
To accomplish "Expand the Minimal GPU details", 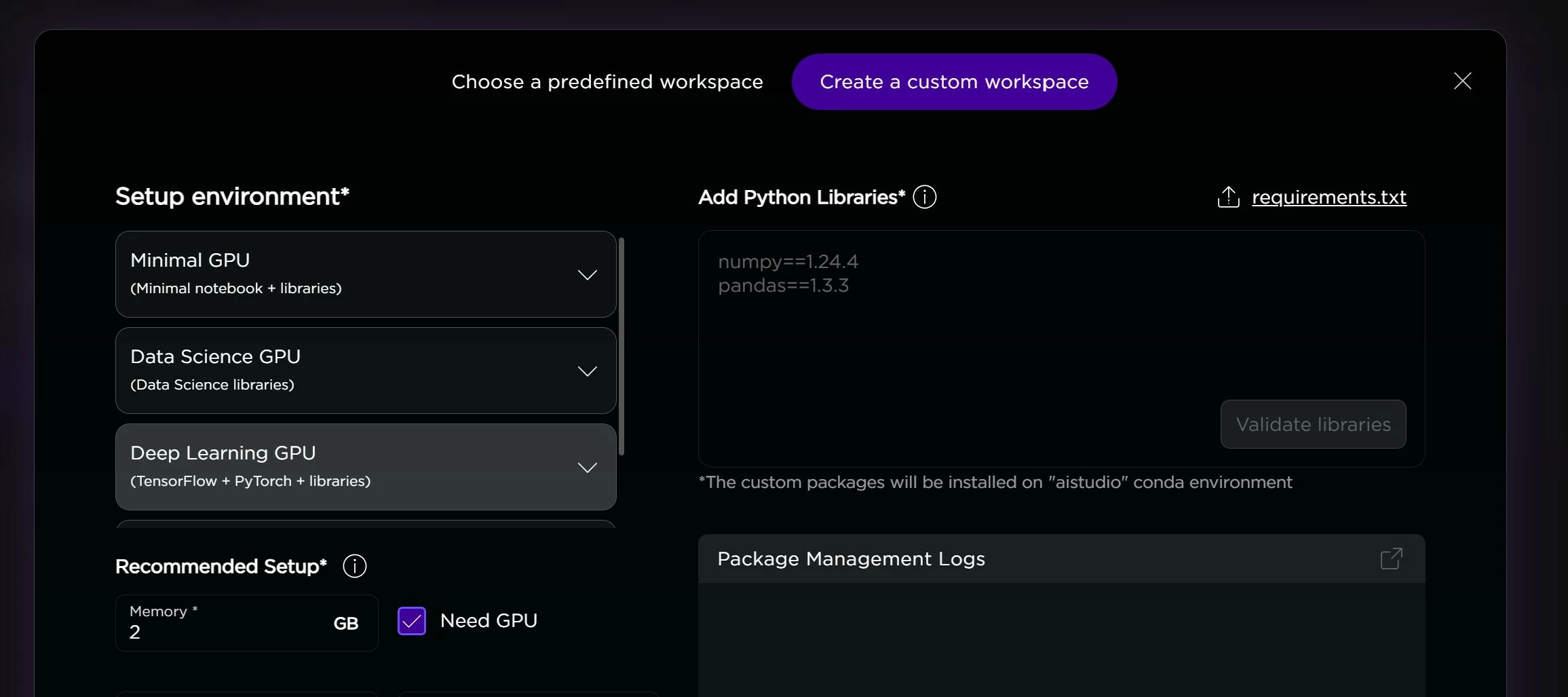I will click(x=588, y=274).
